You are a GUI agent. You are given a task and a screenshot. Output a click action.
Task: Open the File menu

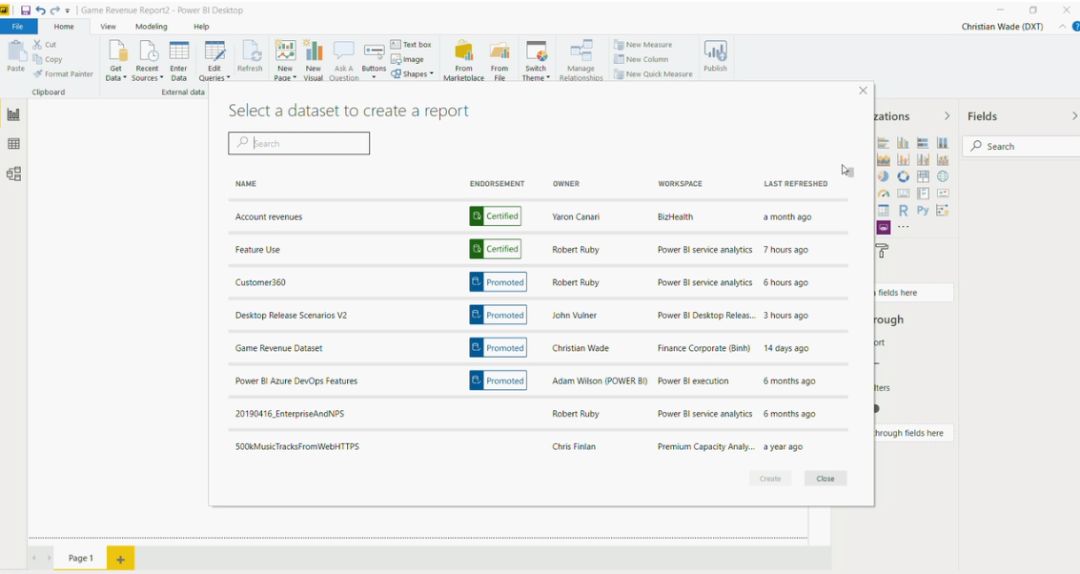point(17,26)
